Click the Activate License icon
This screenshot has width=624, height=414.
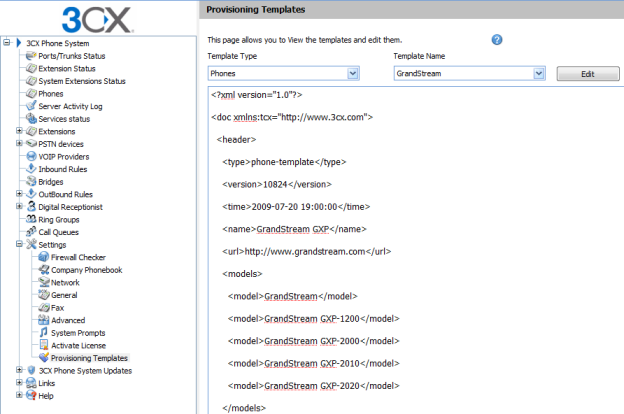pos(44,345)
